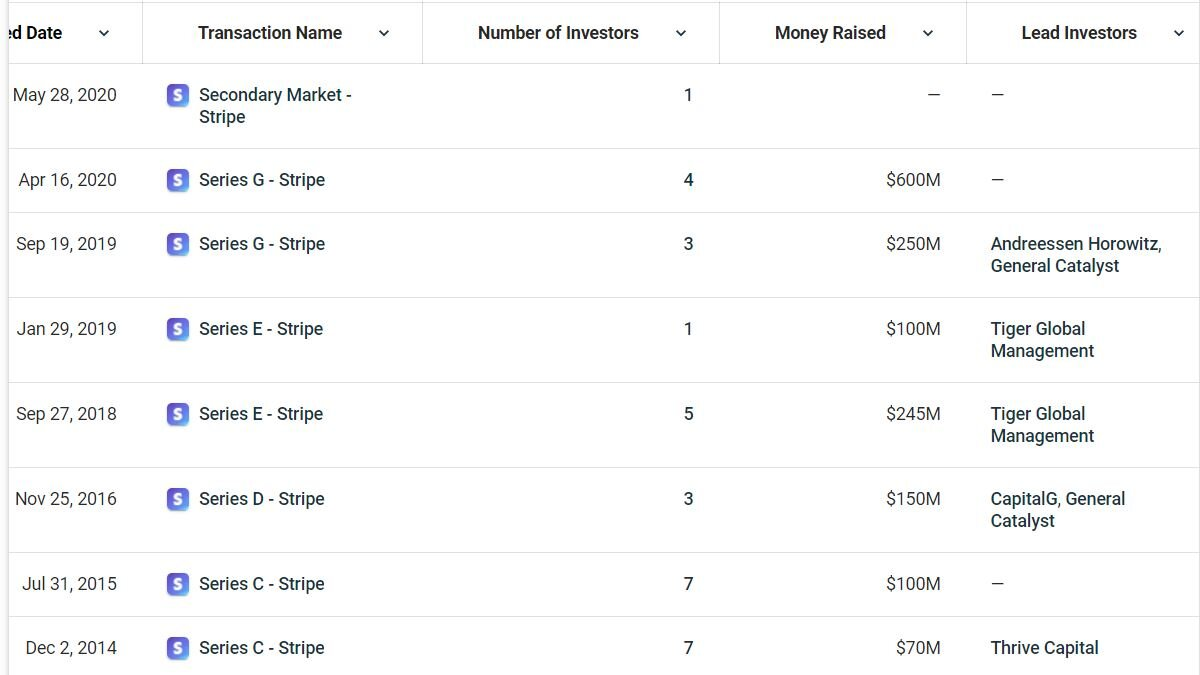Open the Transaction Name column dropdown arrow

[x=384, y=33]
